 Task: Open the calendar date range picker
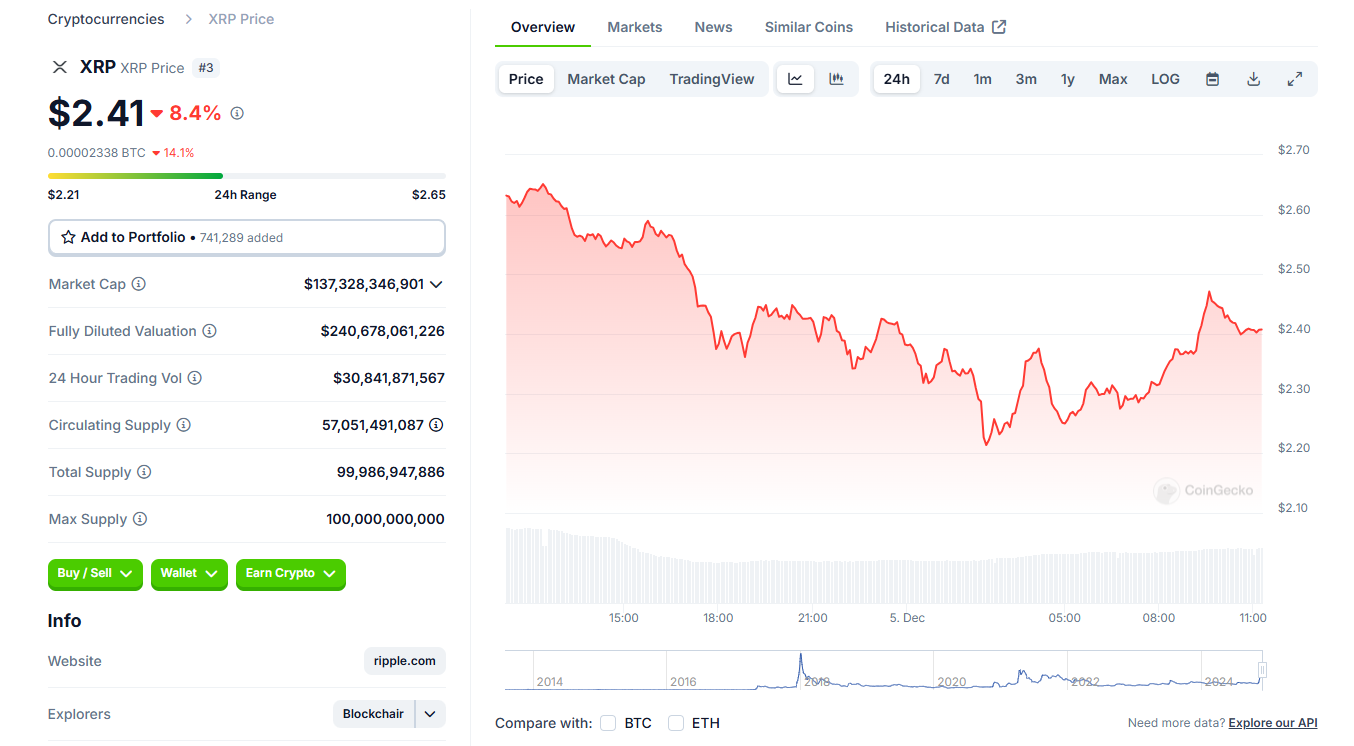point(1212,79)
